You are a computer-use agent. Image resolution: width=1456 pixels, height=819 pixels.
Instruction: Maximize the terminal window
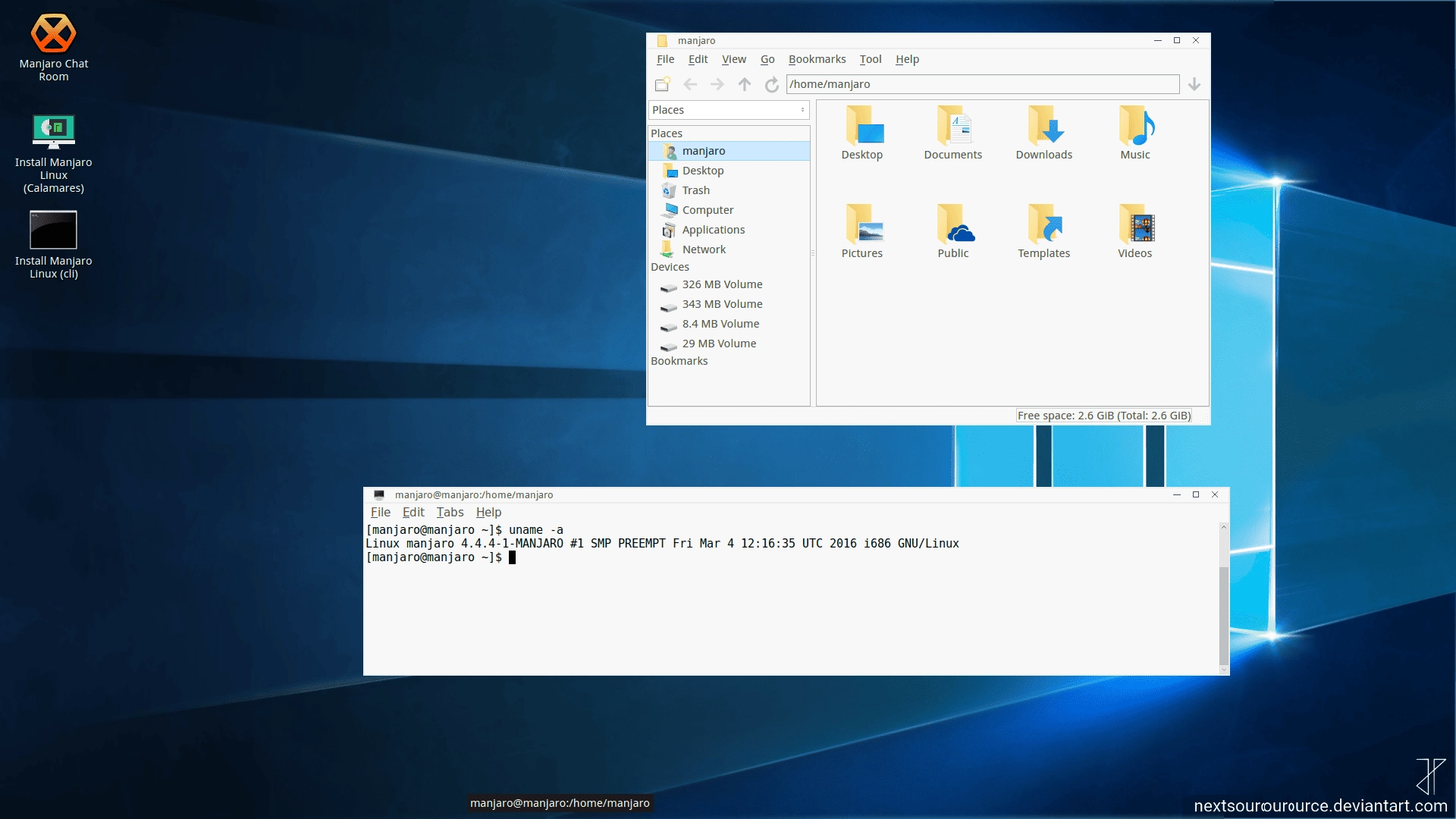tap(1196, 494)
